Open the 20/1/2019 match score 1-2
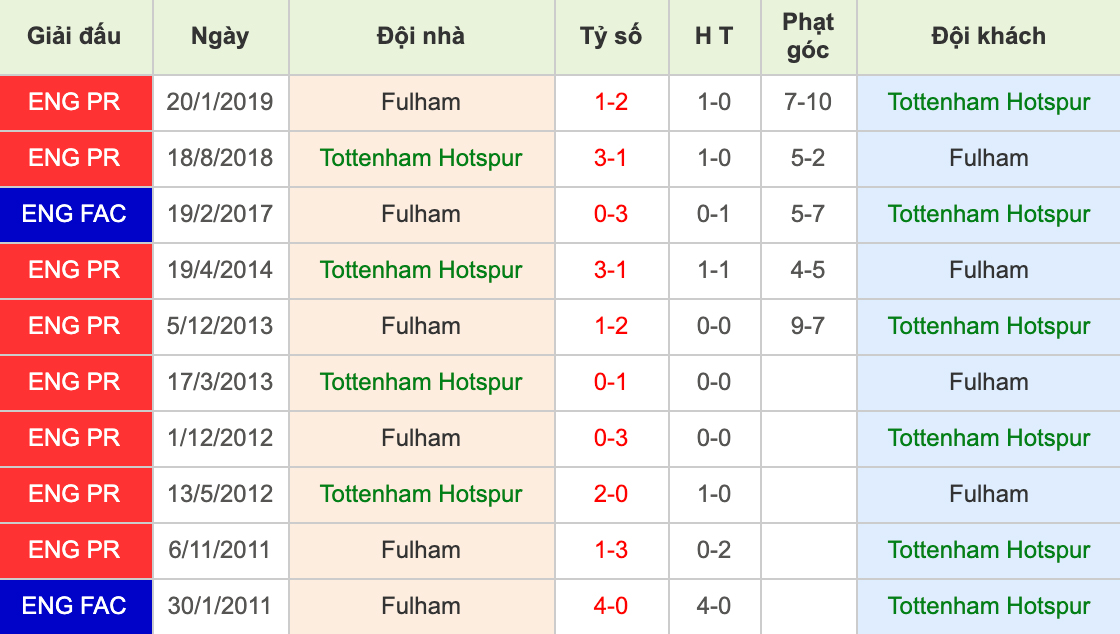 coord(610,102)
